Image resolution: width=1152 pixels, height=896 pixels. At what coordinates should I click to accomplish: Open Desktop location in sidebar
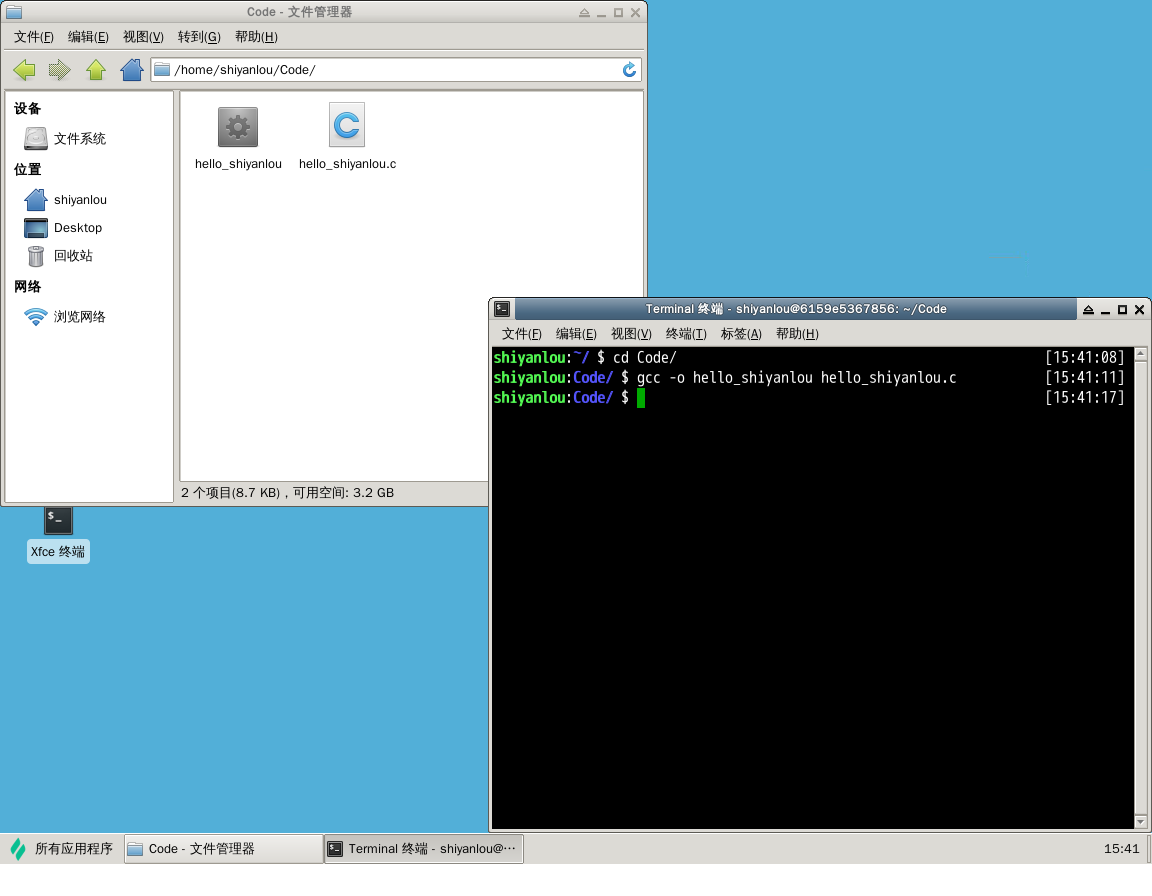point(63,228)
